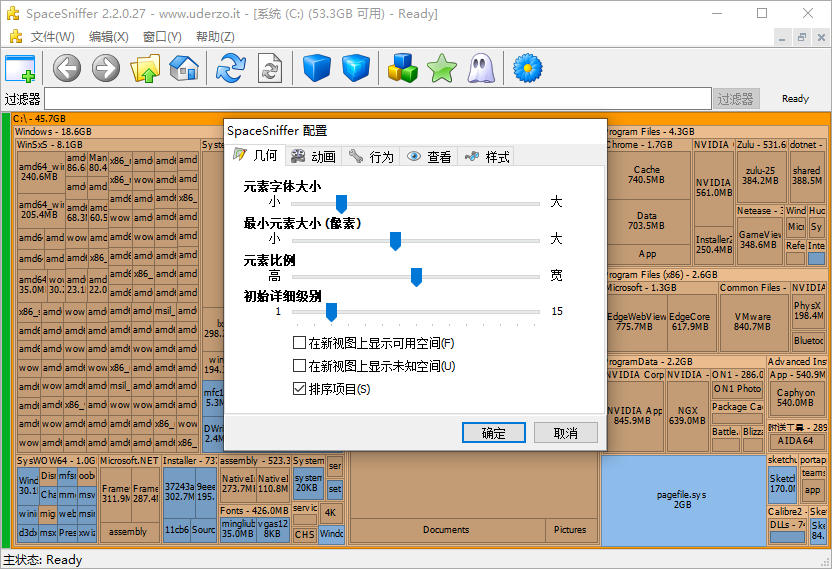This screenshot has height=569, width=832.
Task: Select the Caphyon 540.0MB block
Action: [796, 398]
